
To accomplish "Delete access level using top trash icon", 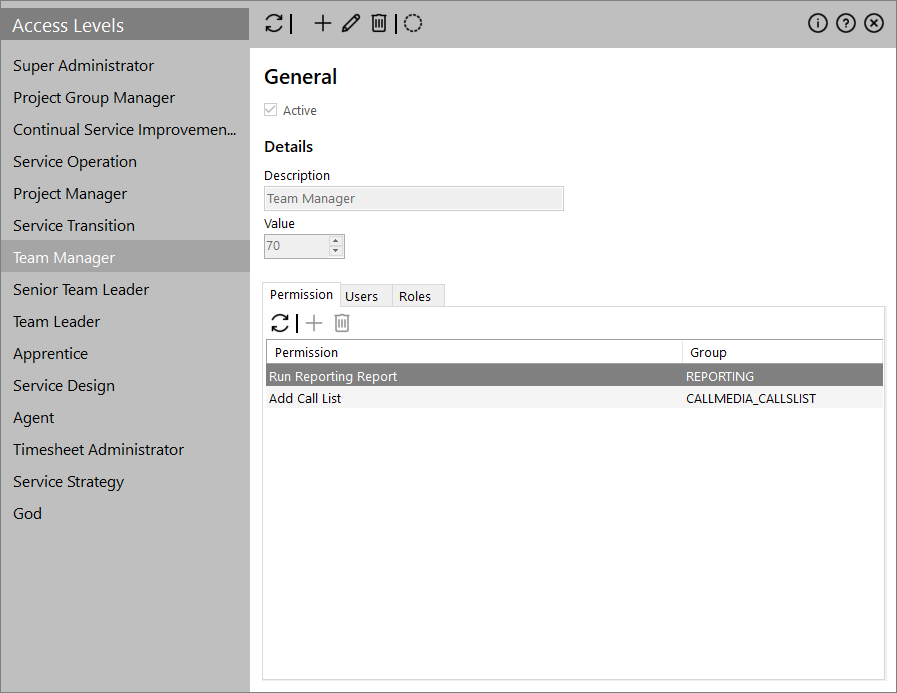I will (x=379, y=23).
